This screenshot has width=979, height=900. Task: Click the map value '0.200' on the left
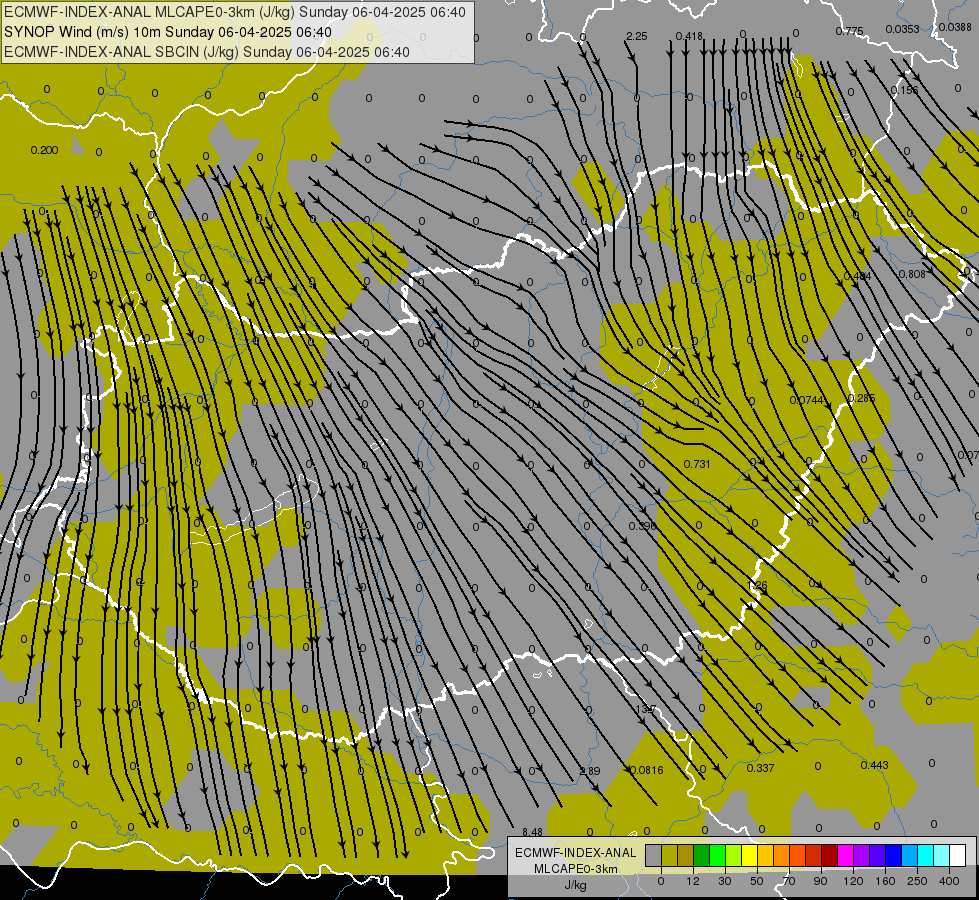pyautogui.click(x=44, y=150)
